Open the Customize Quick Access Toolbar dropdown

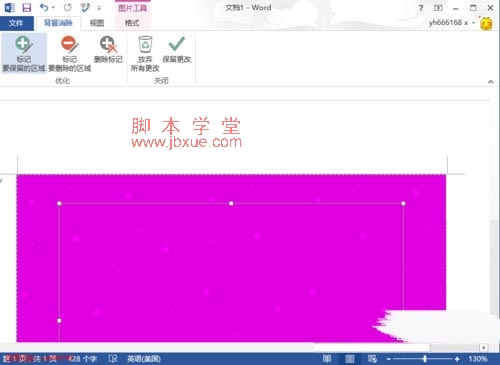(x=99, y=8)
